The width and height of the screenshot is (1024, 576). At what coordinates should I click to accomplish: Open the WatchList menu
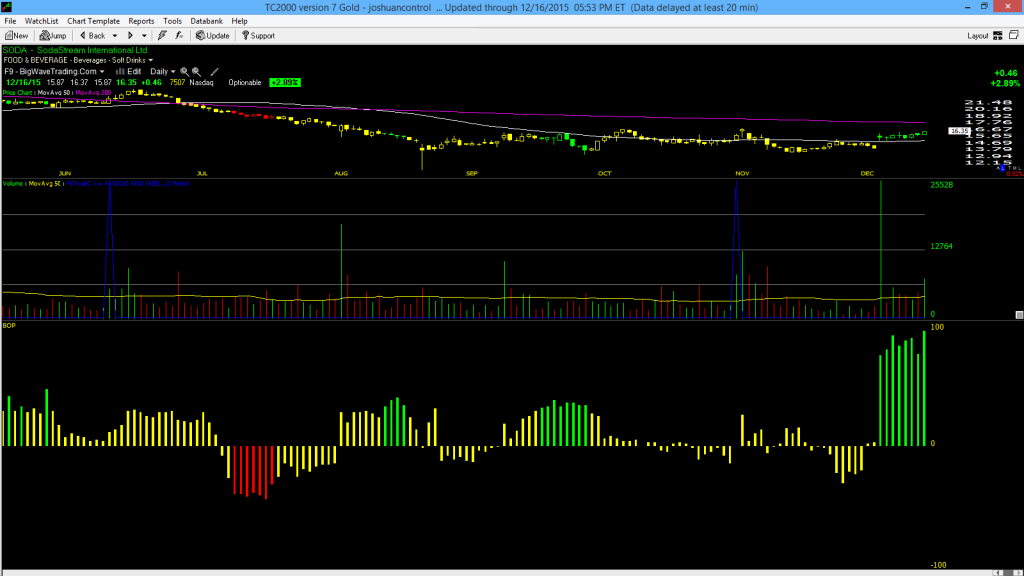pos(41,21)
